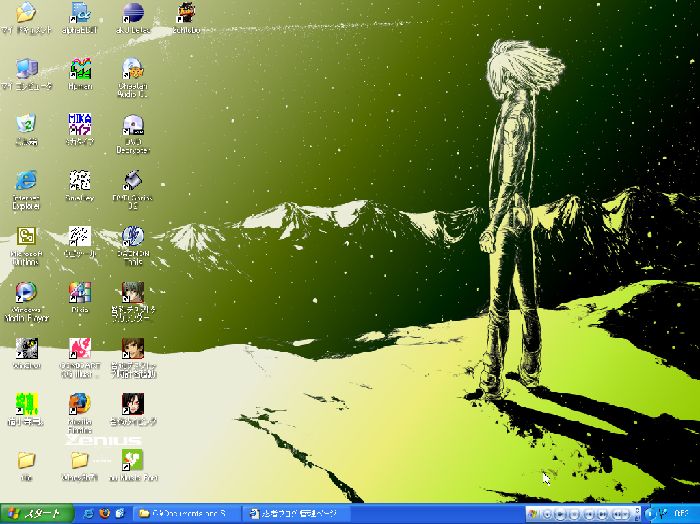Select the paint bucket shortcut icon
Viewport: 700px width, 524px height.
point(133,180)
